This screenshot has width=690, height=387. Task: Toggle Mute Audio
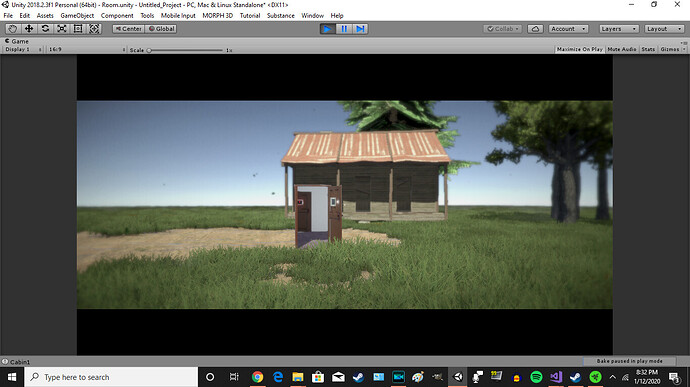tap(621, 49)
